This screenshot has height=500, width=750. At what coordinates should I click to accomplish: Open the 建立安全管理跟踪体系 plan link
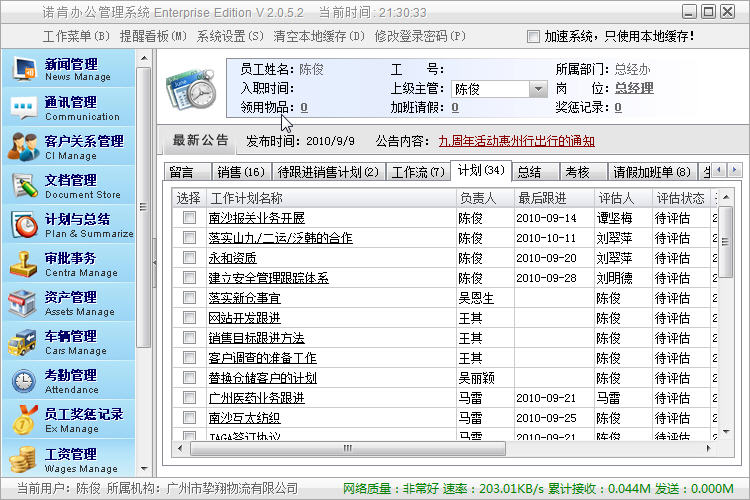tap(268, 278)
